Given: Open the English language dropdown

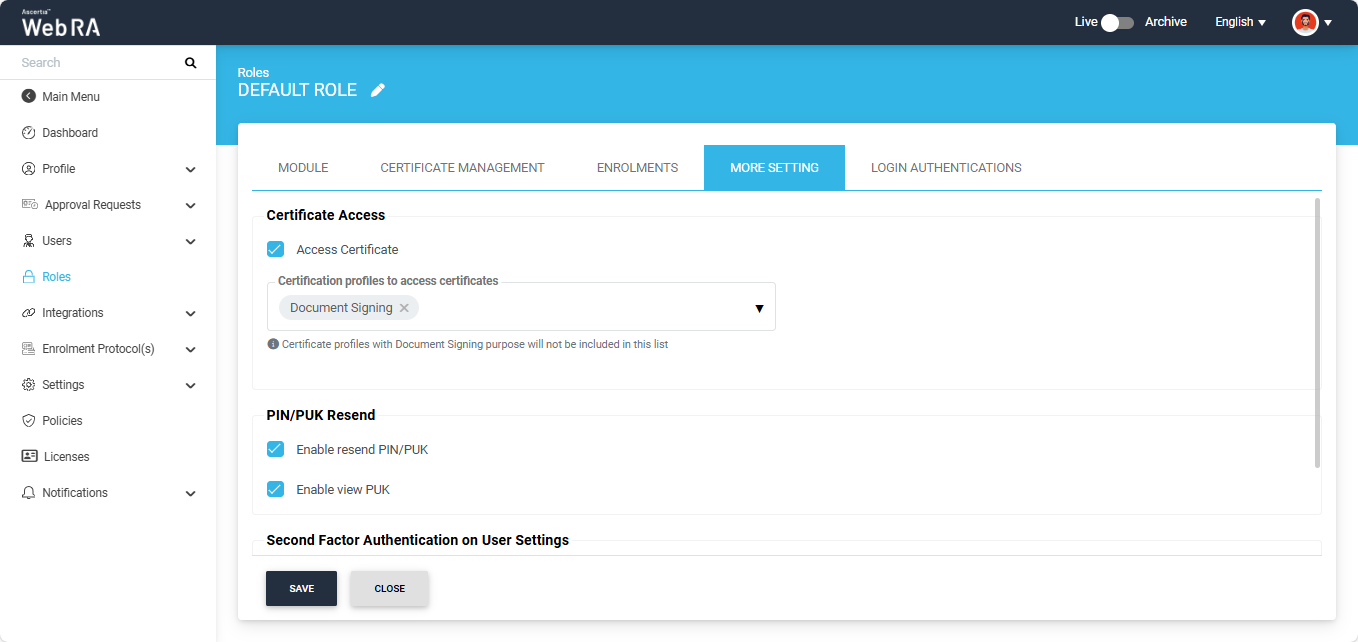Looking at the screenshot, I should (1240, 22).
